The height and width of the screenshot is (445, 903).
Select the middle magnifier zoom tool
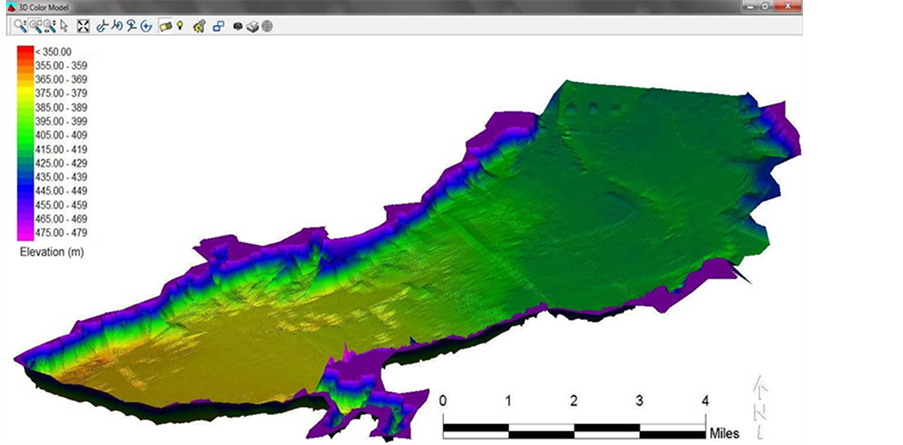(x=35, y=25)
